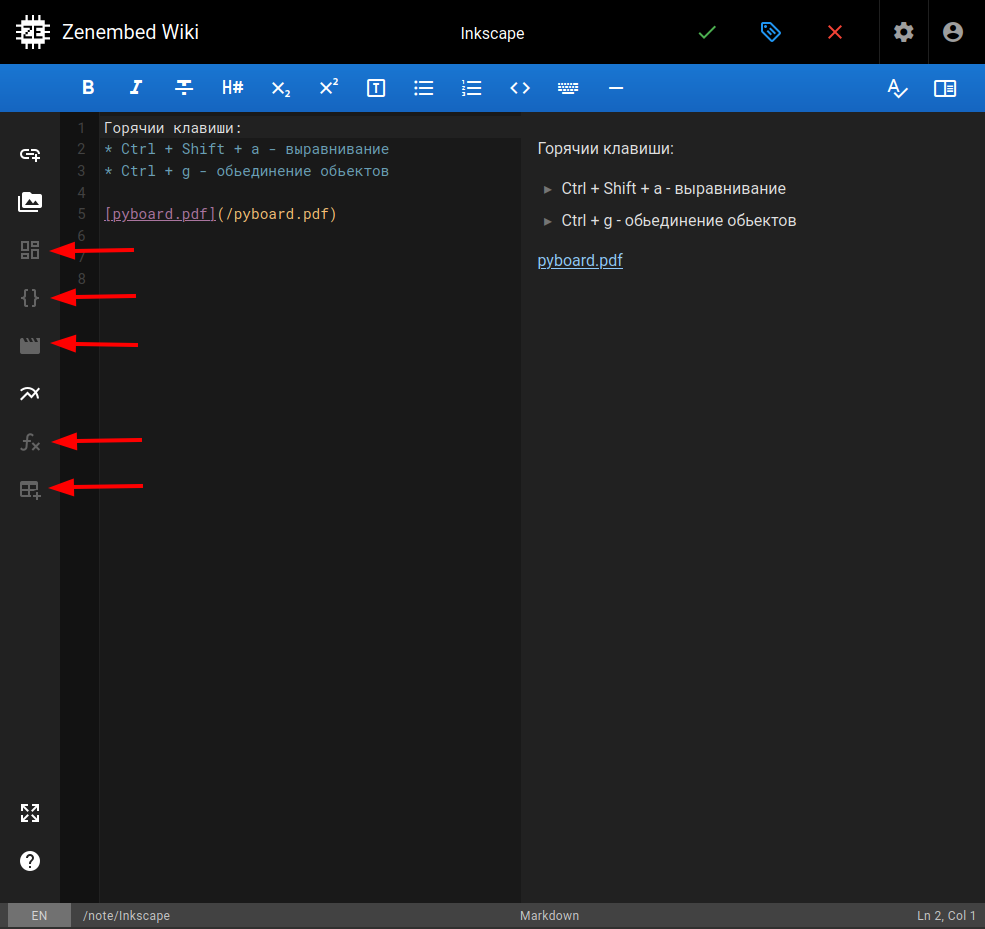
Task: Click the Zenembed Wiki logo icon
Action: tap(33, 32)
